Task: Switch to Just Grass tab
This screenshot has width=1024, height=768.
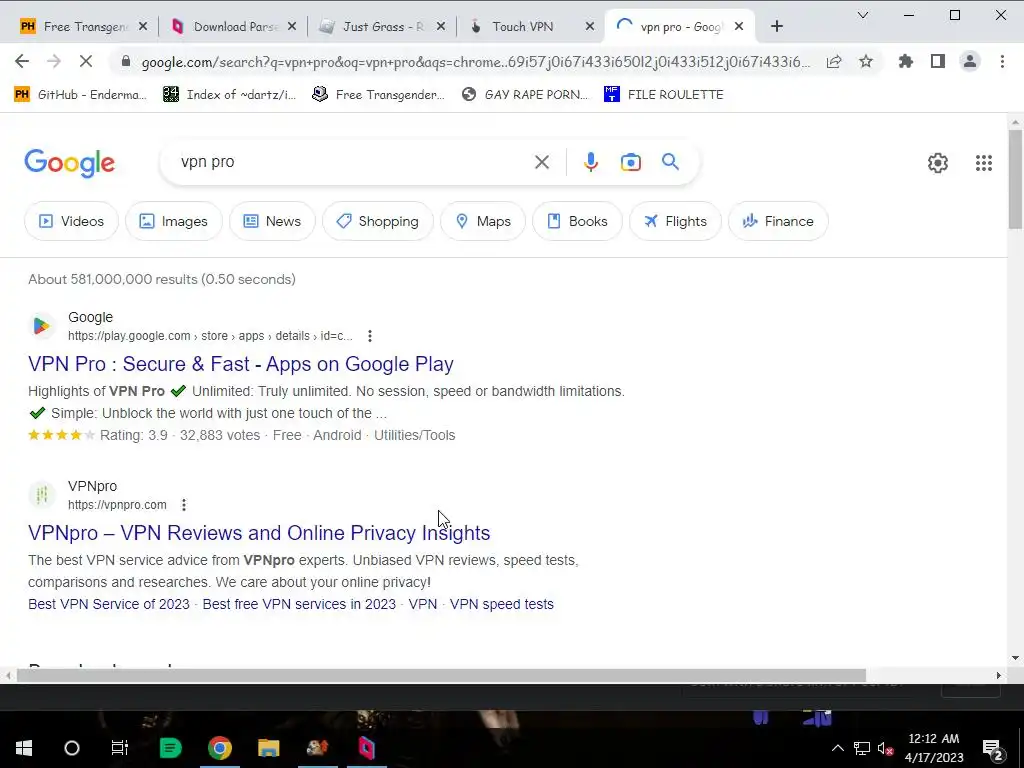Action: click(x=383, y=26)
